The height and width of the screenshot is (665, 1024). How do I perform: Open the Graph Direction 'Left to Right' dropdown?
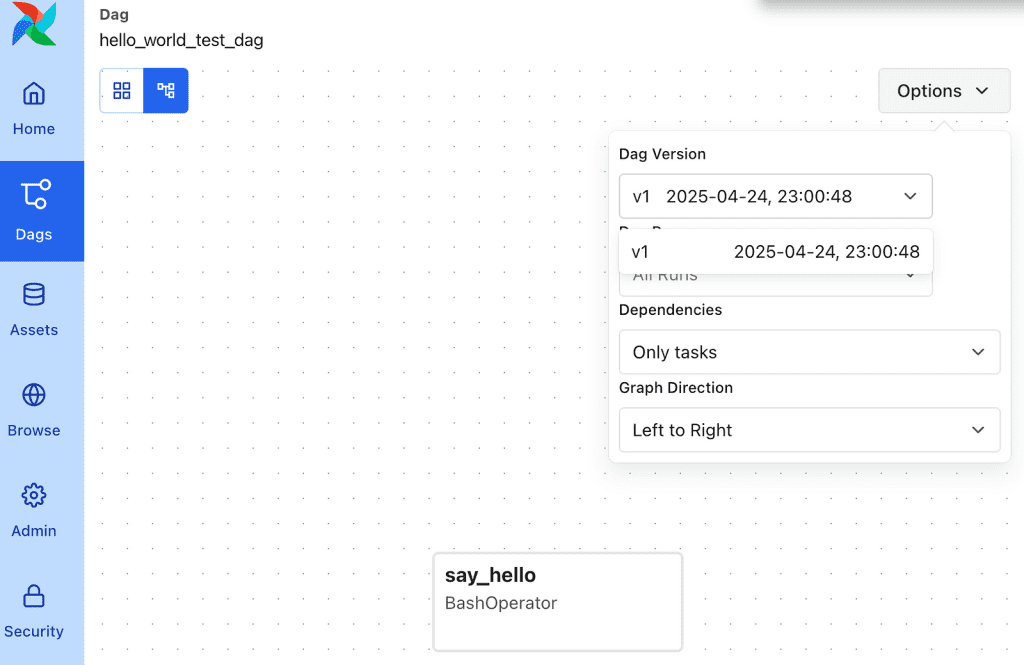(809, 430)
